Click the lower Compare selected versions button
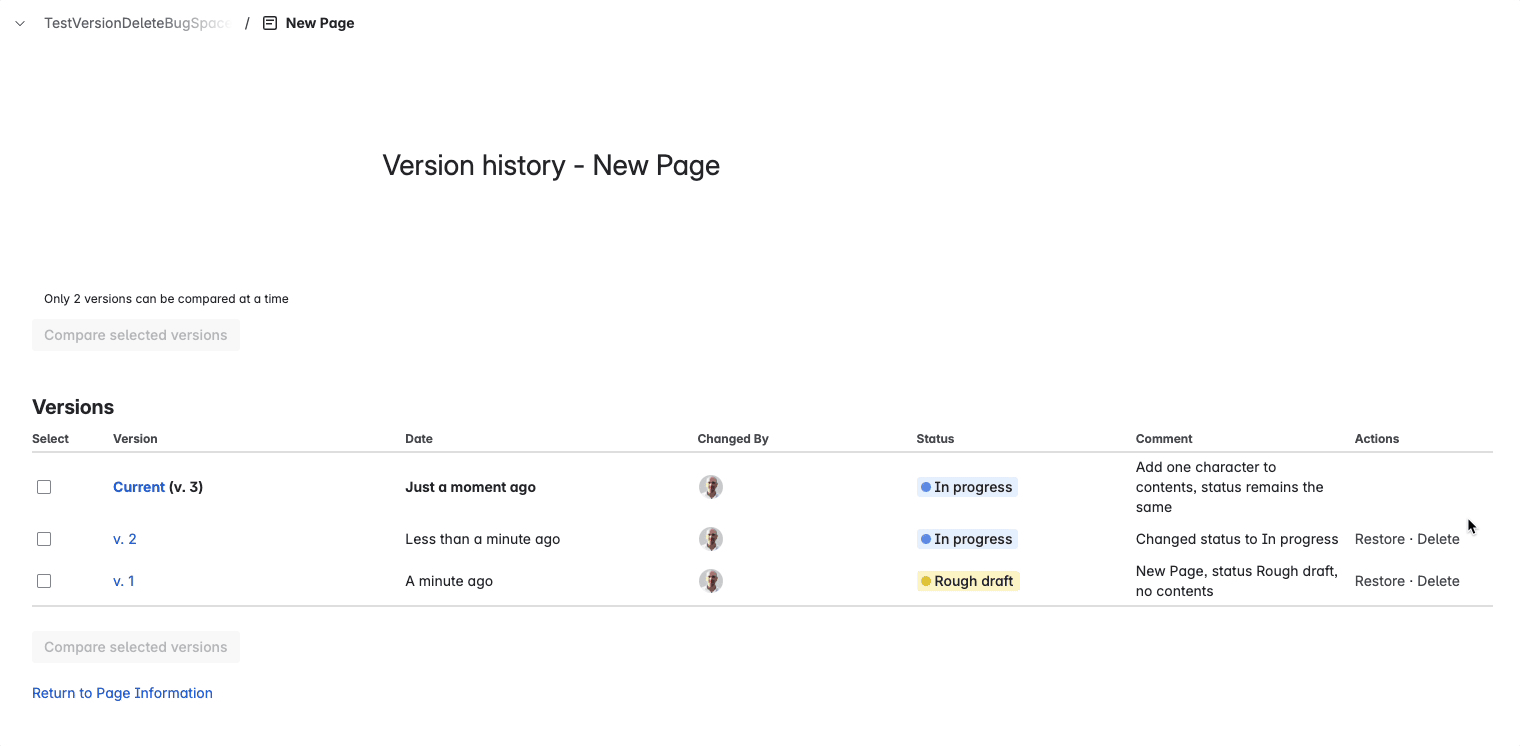This screenshot has width=1520, height=746. [x=136, y=647]
